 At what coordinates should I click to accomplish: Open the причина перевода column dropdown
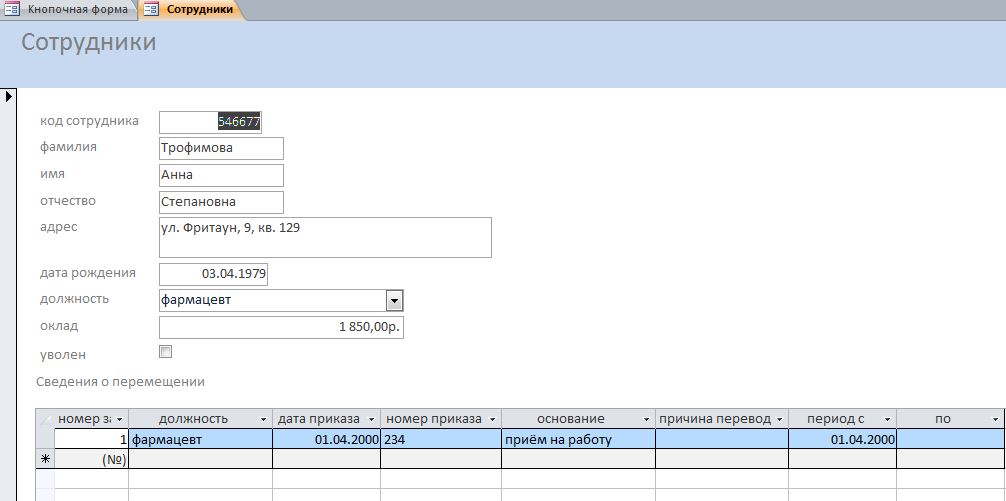779,419
